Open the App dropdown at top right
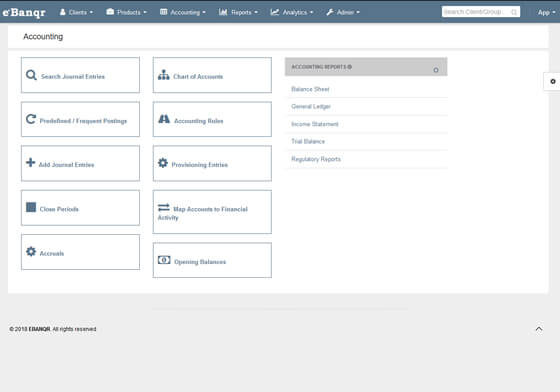The width and height of the screenshot is (560, 392). [546, 12]
